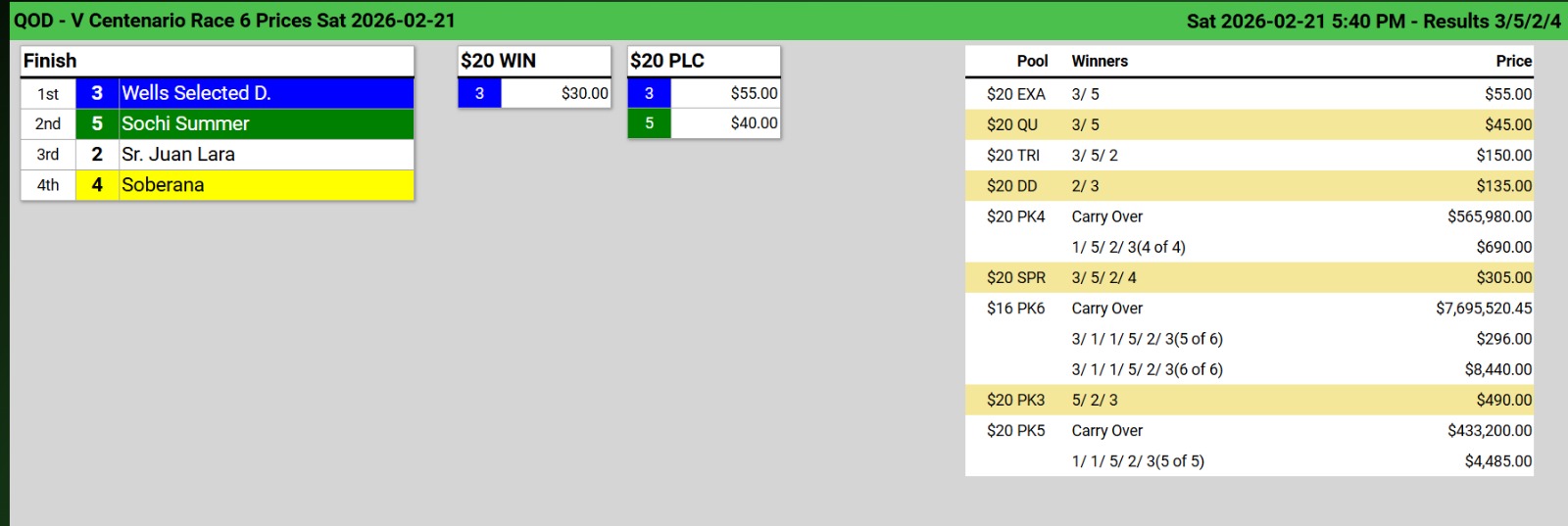Click Sr. Juan Lara runner name
The width and height of the screenshot is (1568, 526).
click(177, 154)
